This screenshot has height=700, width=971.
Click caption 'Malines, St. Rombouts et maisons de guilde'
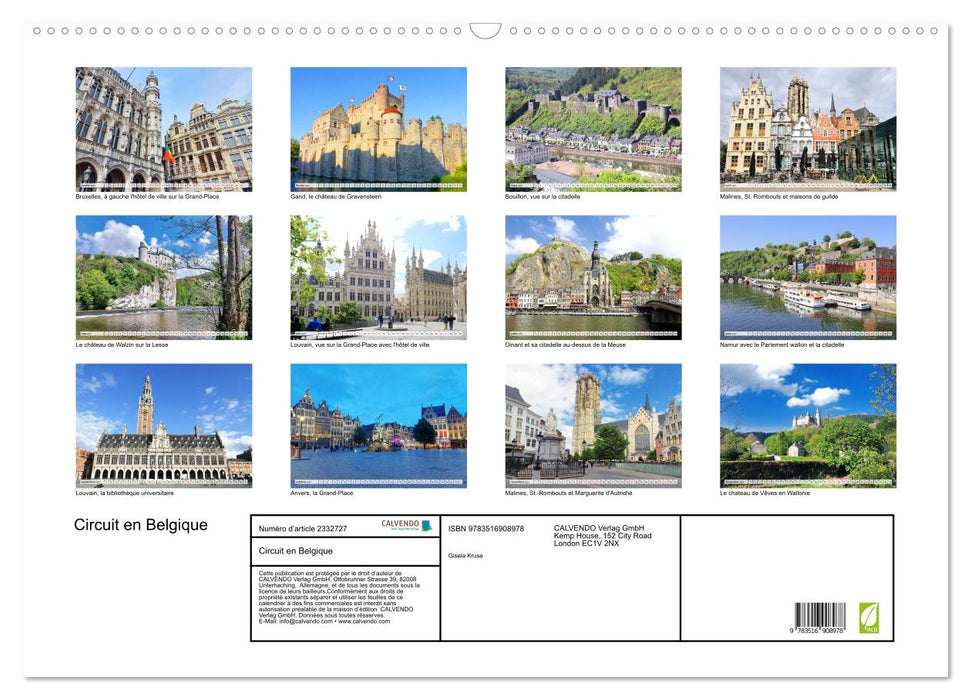778,196
